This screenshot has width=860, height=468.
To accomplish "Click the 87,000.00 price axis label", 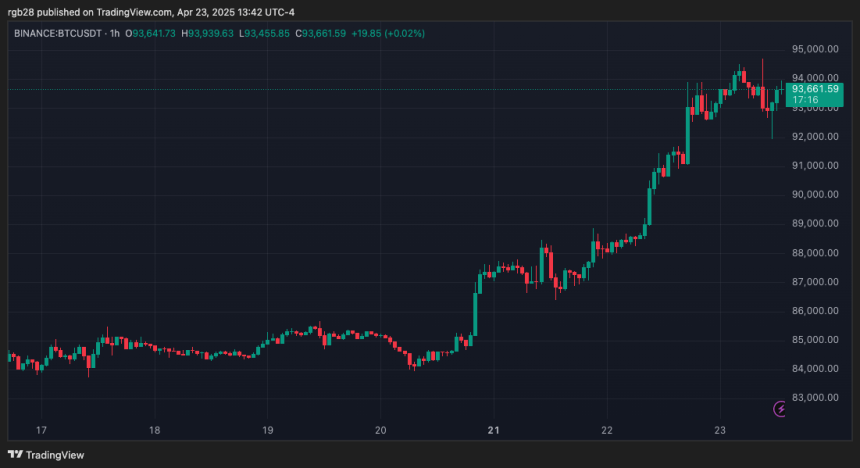I will point(815,281).
